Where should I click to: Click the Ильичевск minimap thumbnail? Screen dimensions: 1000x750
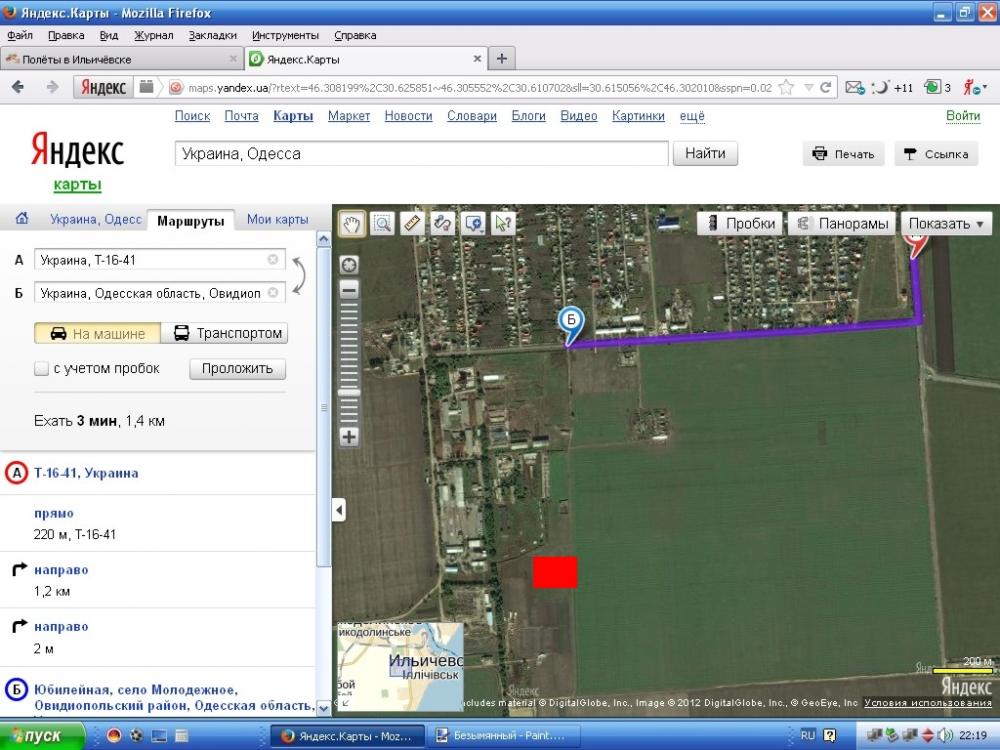(401, 666)
